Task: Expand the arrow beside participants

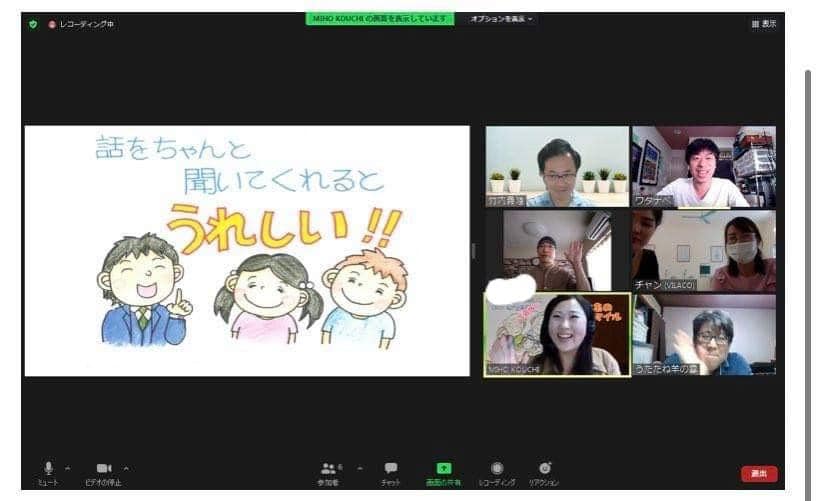Action: click(359, 467)
